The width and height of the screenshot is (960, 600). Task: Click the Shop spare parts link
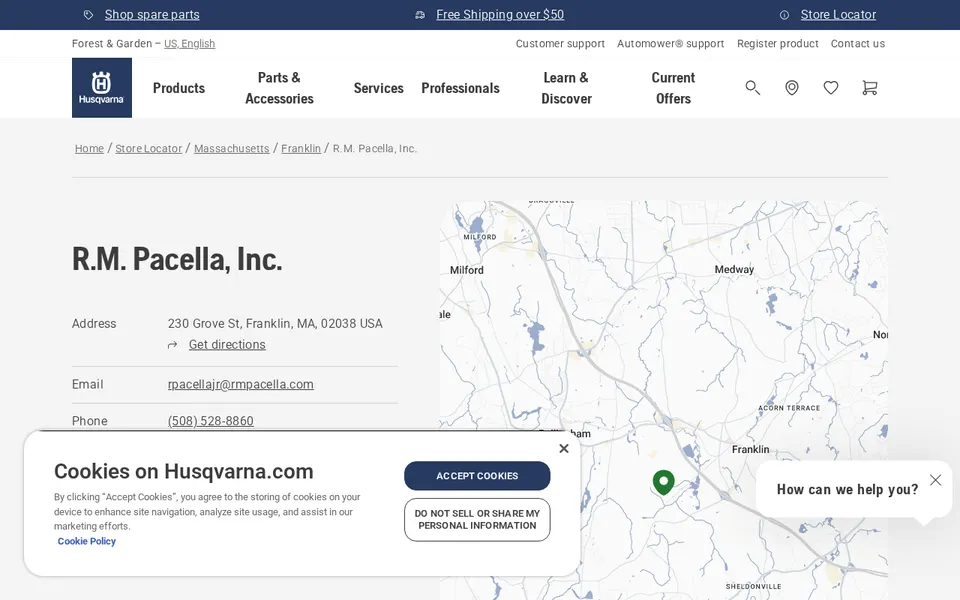tap(152, 15)
